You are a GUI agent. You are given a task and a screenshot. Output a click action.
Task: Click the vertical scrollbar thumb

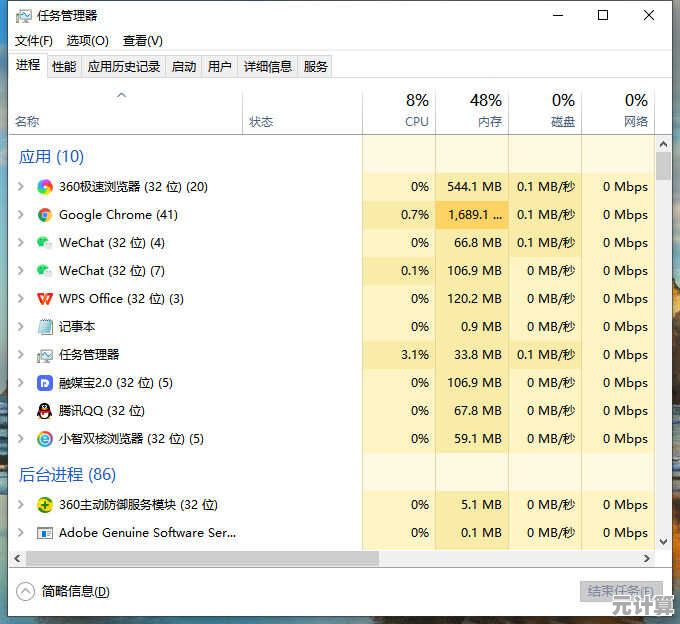click(x=663, y=165)
